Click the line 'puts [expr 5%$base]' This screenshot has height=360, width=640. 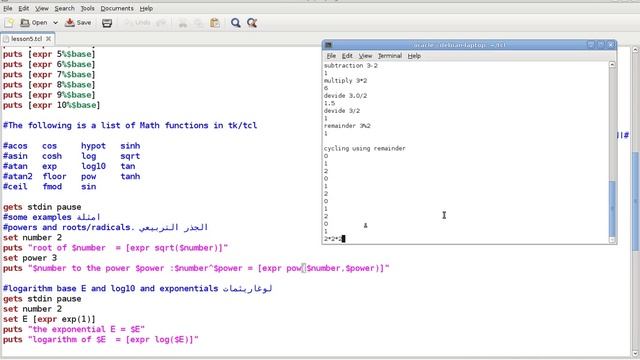click(x=49, y=54)
